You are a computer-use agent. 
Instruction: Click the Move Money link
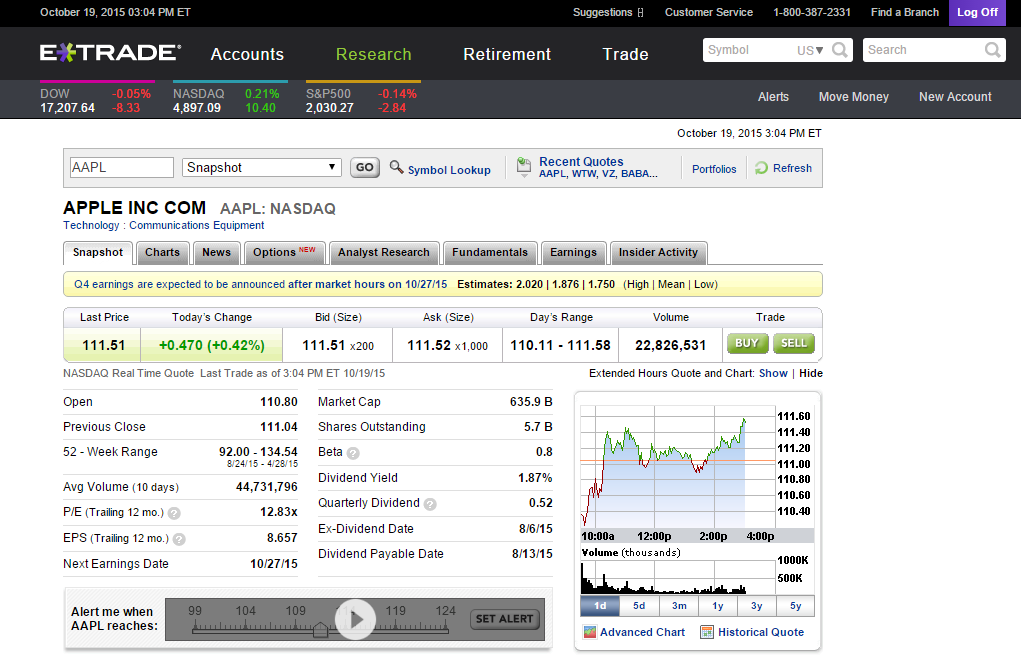coord(854,96)
